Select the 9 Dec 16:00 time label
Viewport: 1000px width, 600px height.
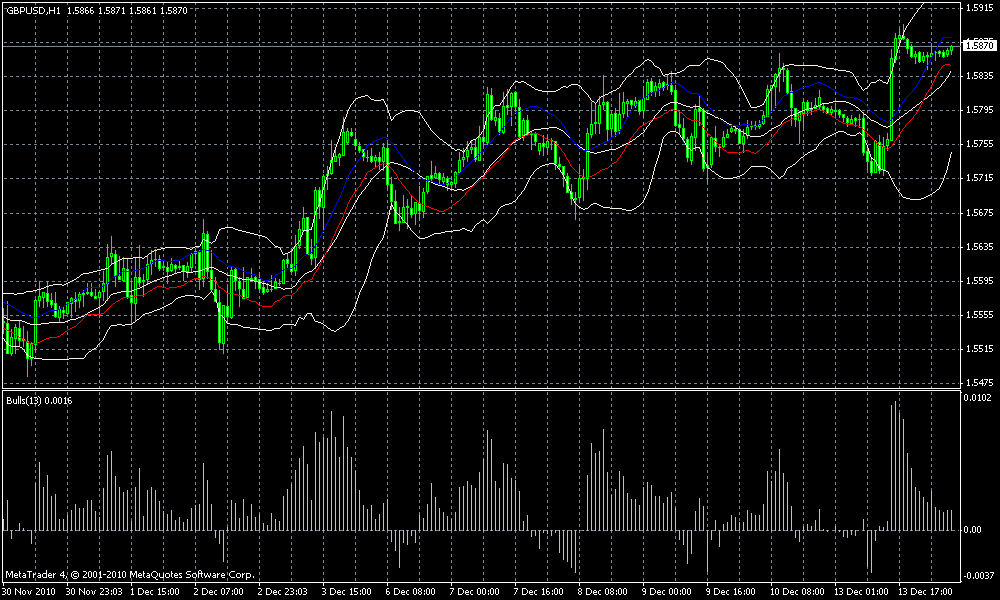[x=730, y=592]
